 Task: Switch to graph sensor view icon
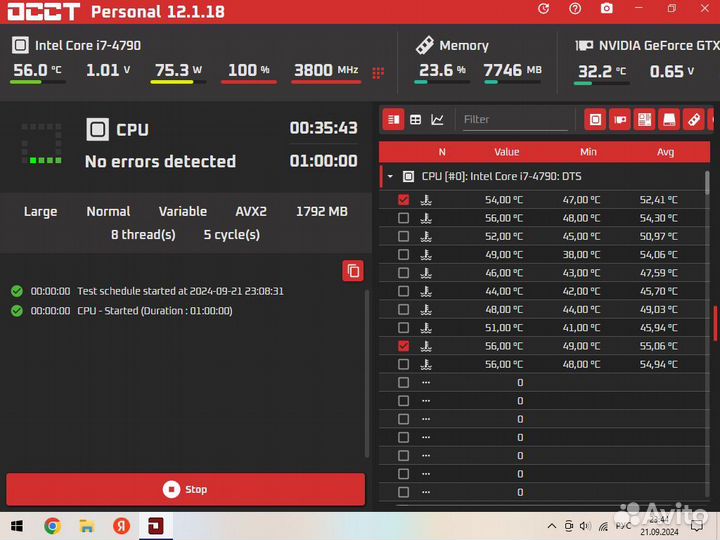[x=438, y=120]
